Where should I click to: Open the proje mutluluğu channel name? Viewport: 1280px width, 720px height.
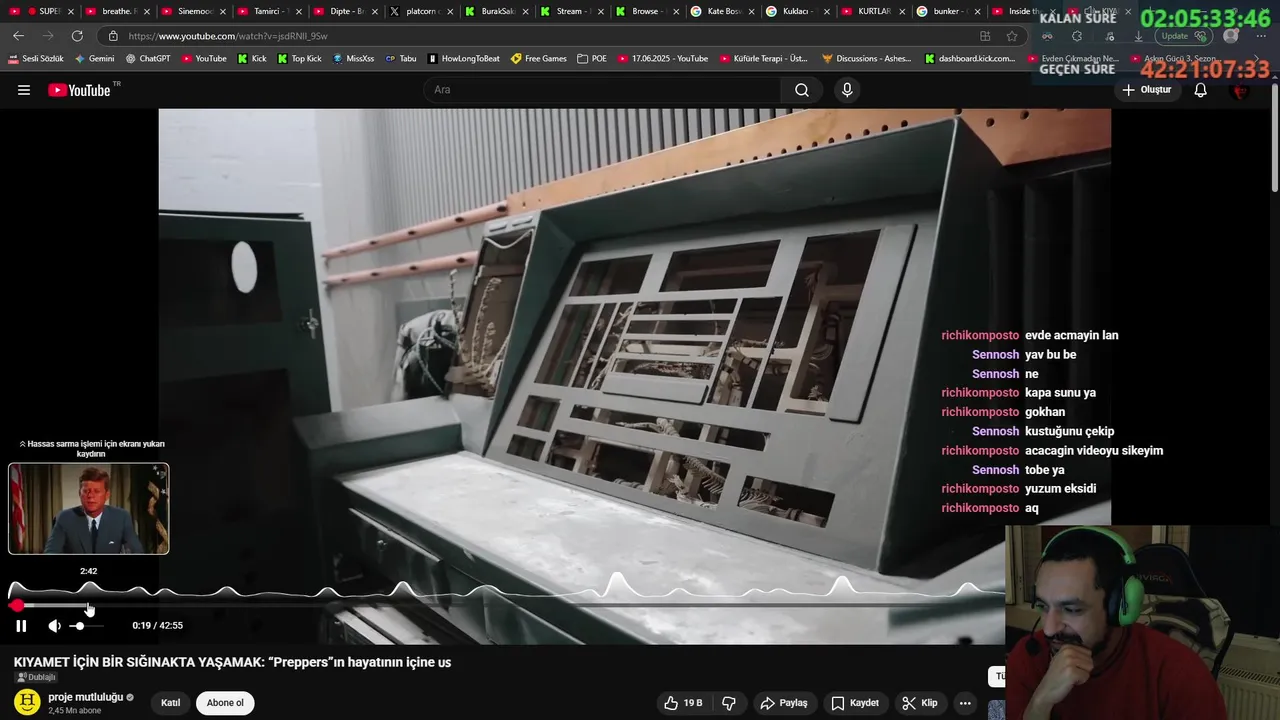pyautogui.click(x=86, y=697)
